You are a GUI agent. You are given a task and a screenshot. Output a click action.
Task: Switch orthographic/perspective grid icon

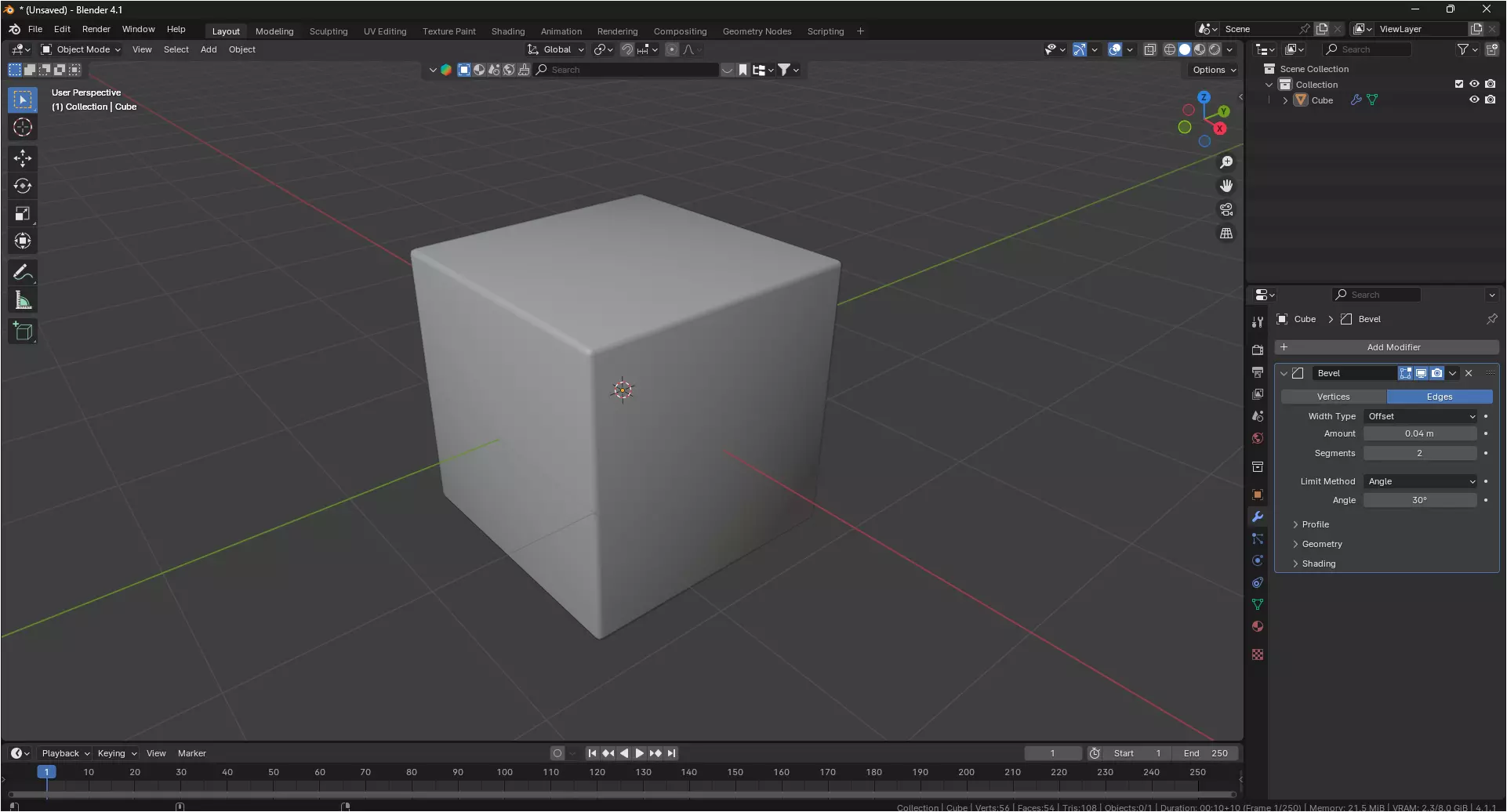(x=1226, y=233)
